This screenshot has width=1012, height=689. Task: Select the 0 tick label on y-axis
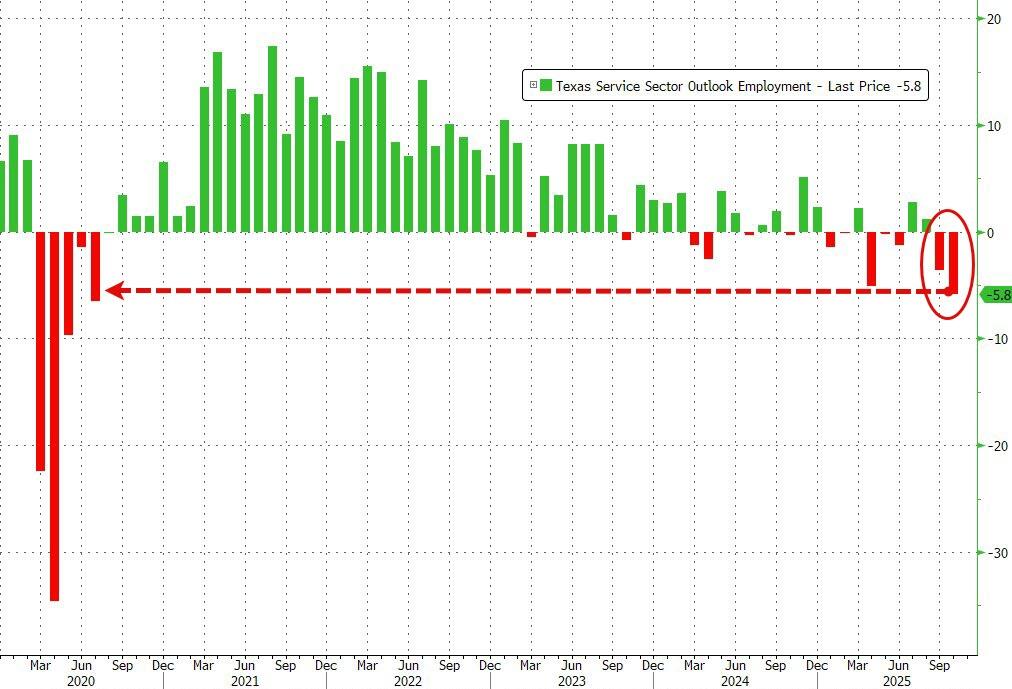coord(990,233)
